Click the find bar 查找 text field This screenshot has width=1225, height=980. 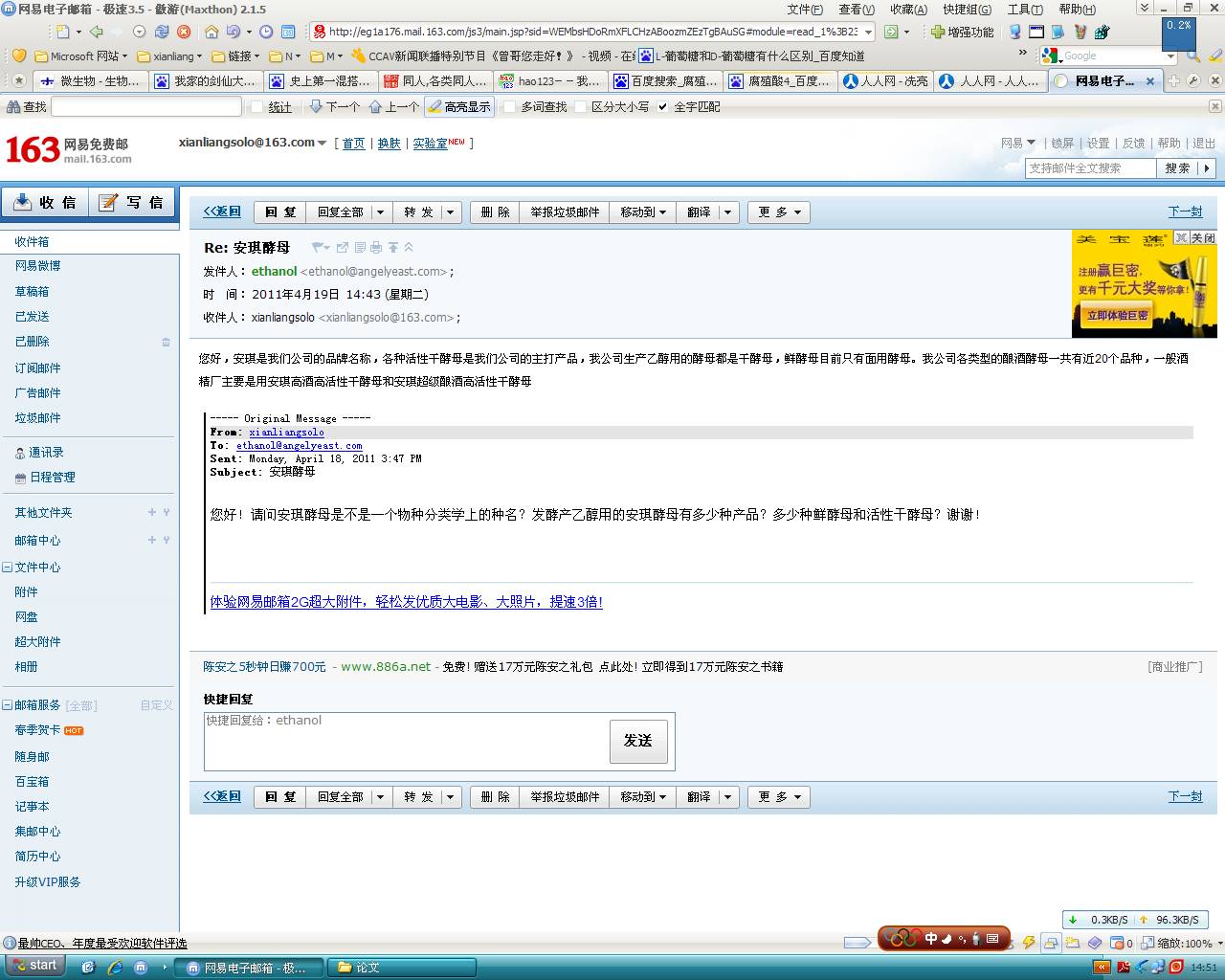(x=145, y=107)
